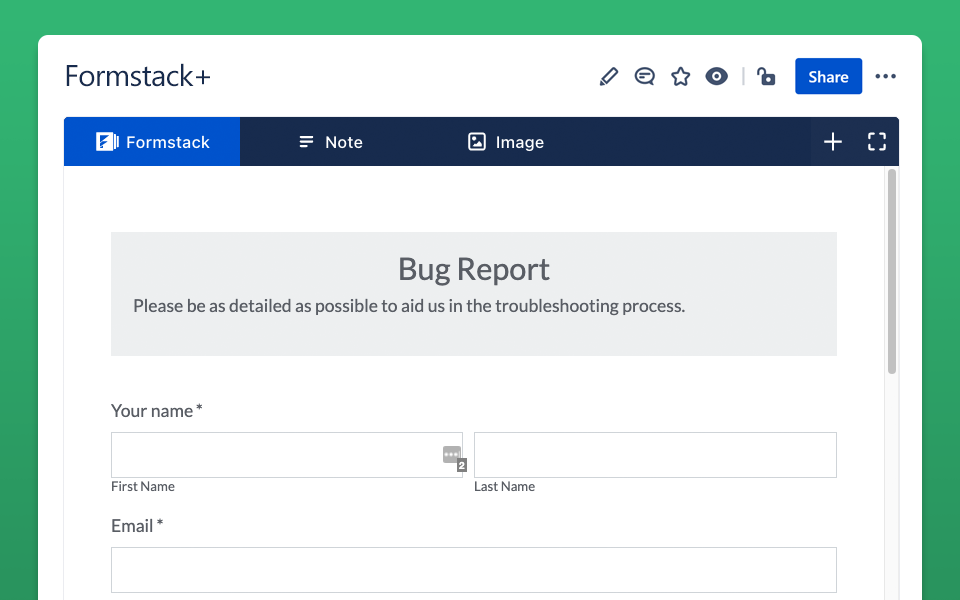Click the Bug Report heading

click(474, 269)
